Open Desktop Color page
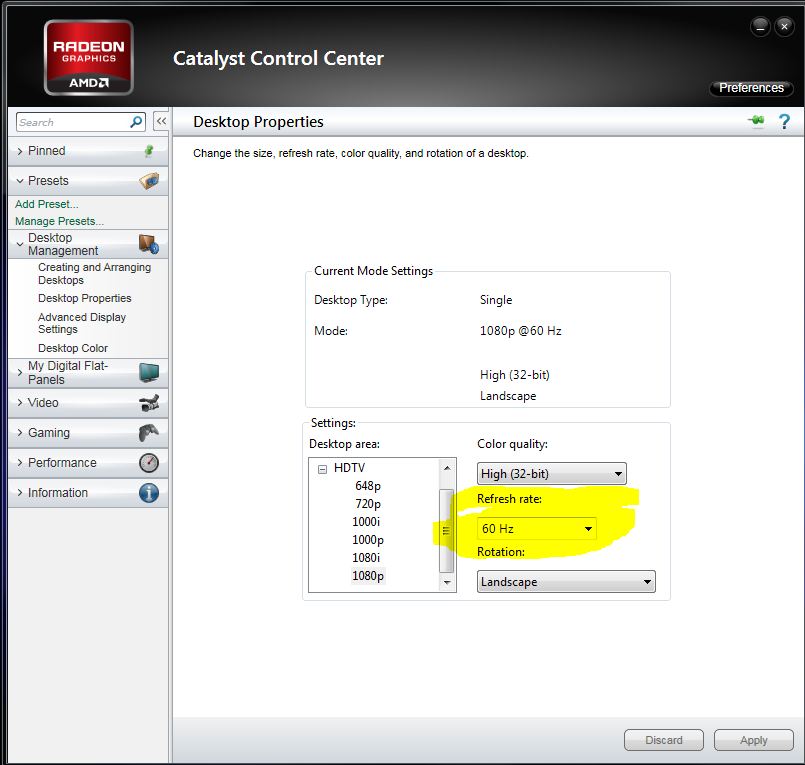 pos(73,348)
